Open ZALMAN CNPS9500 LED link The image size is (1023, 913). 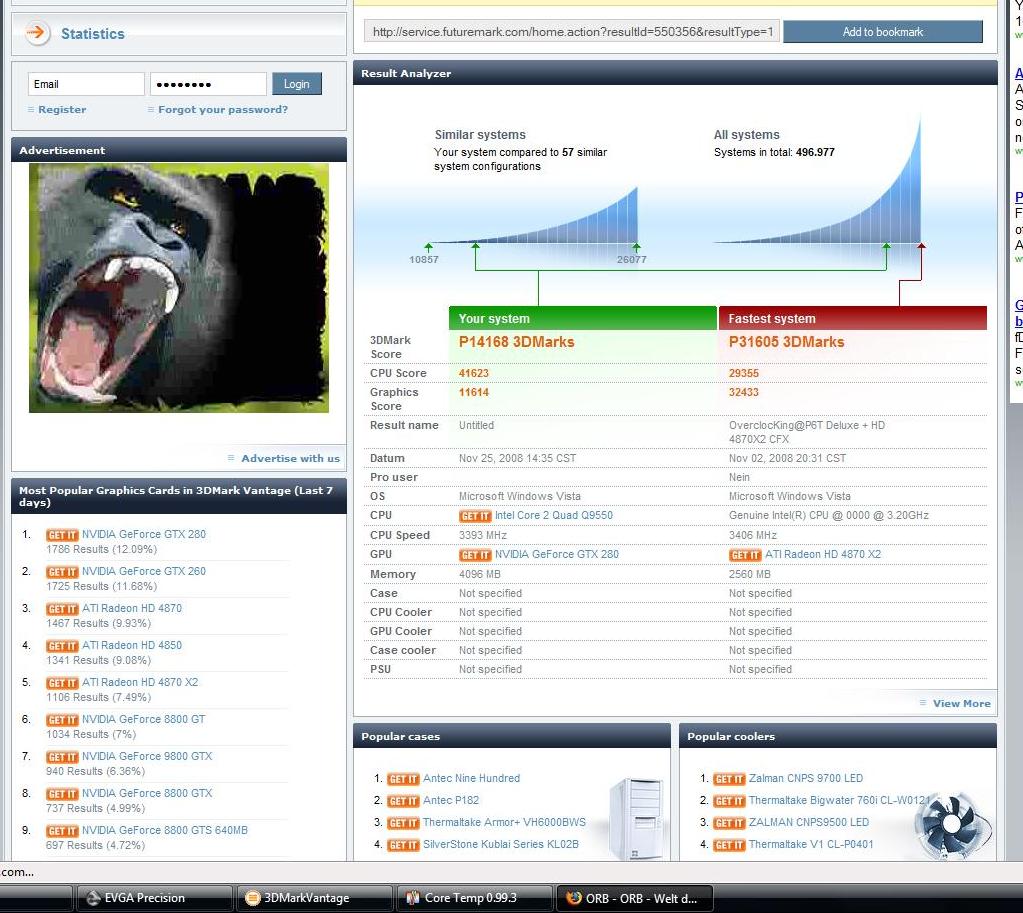click(x=809, y=823)
